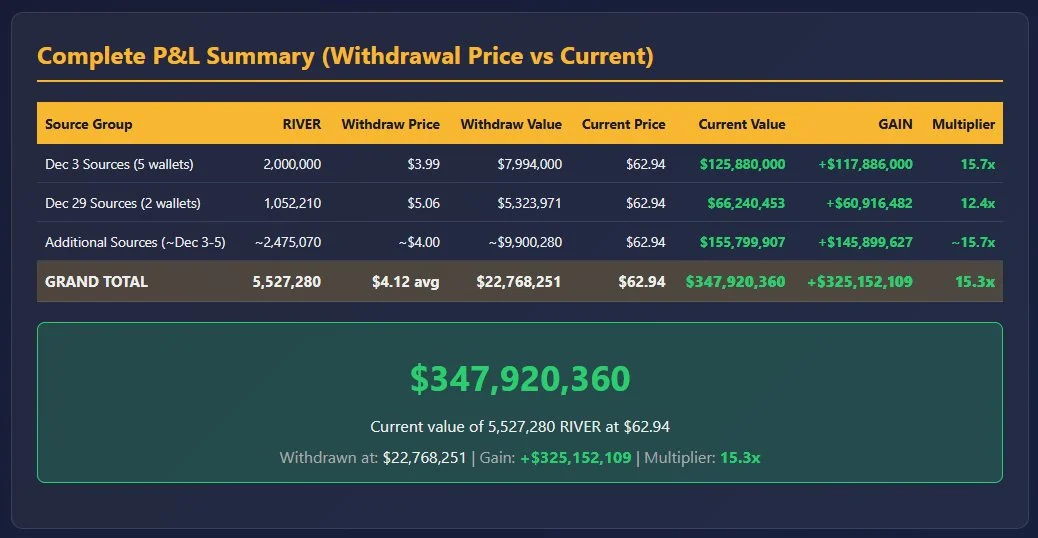Click the Complete P&L Summary title
This screenshot has width=1038, height=538.
(345, 56)
